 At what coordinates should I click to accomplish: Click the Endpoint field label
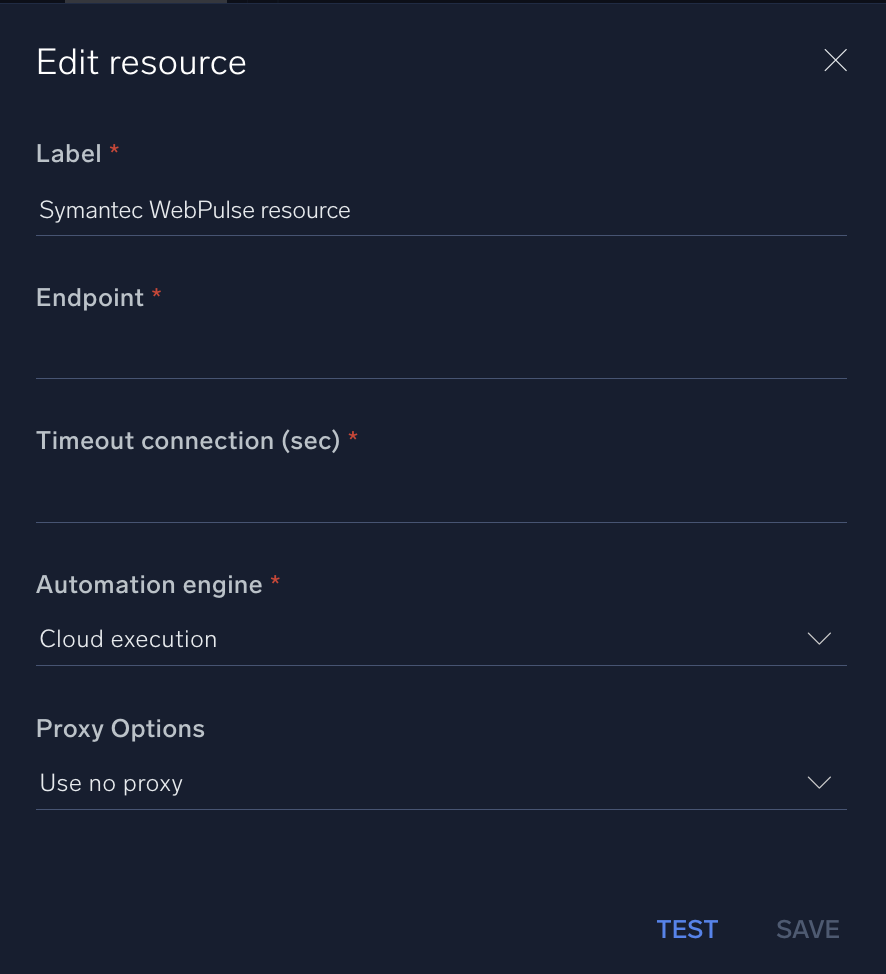(90, 297)
